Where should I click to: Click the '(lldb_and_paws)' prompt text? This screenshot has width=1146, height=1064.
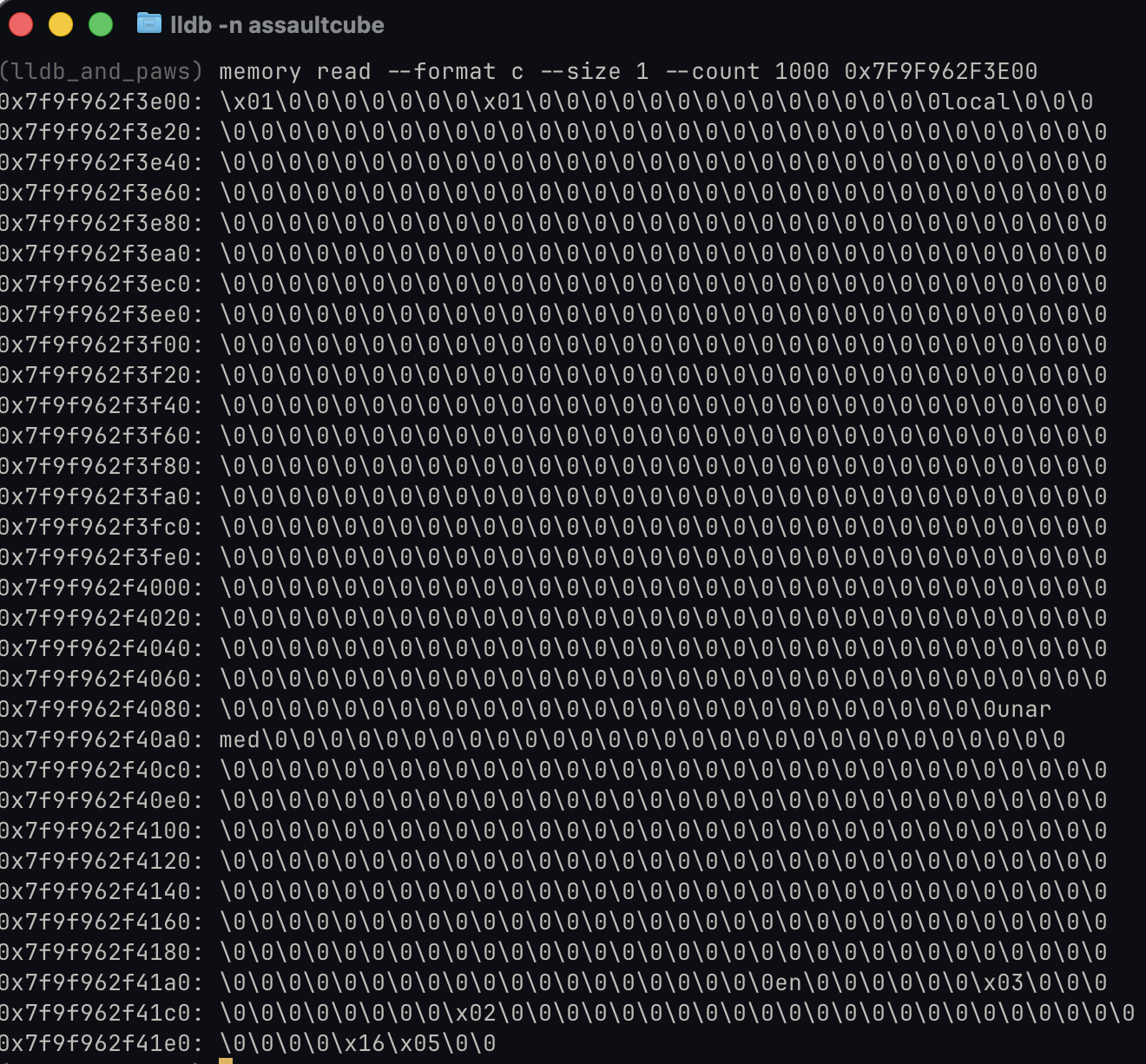[101, 71]
